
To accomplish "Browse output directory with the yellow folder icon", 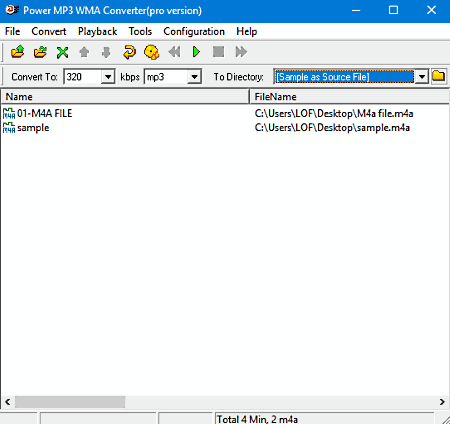I will [439, 76].
